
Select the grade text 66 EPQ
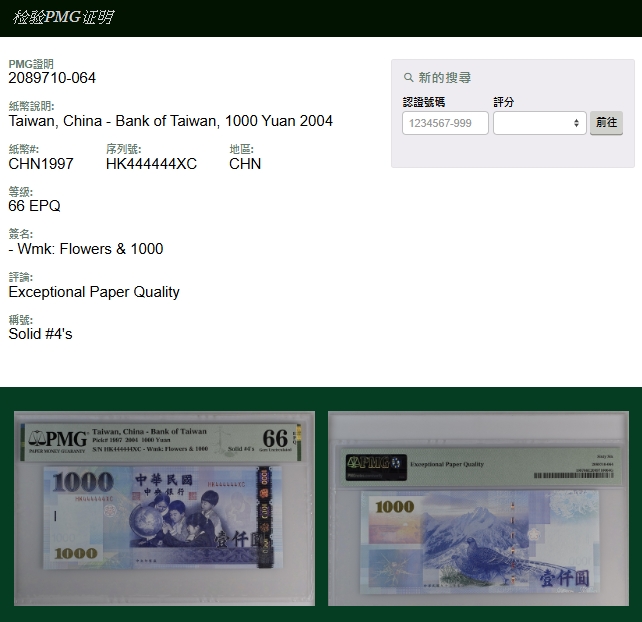[34, 206]
